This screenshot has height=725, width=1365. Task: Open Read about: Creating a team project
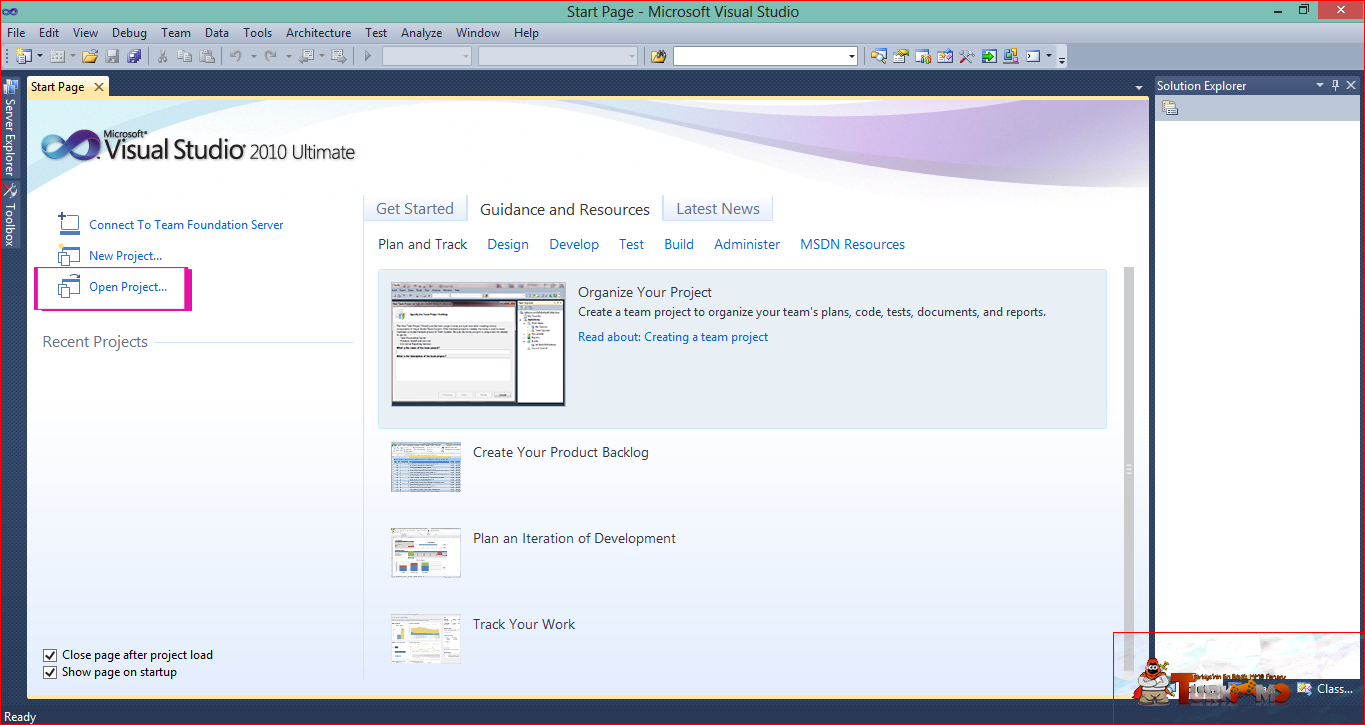[673, 337]
